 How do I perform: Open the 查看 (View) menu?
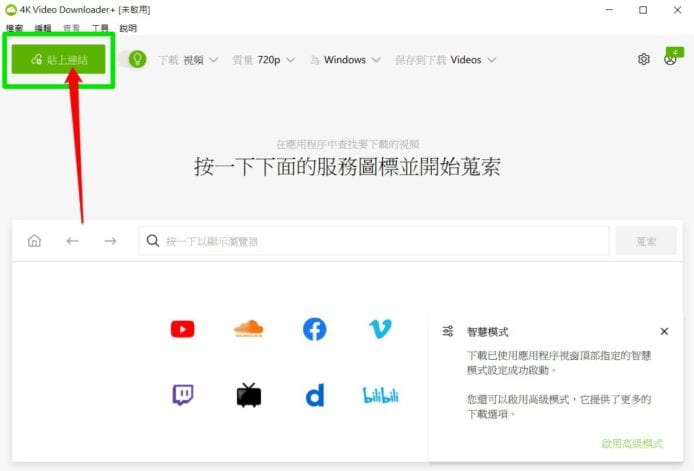coord(71,28)
